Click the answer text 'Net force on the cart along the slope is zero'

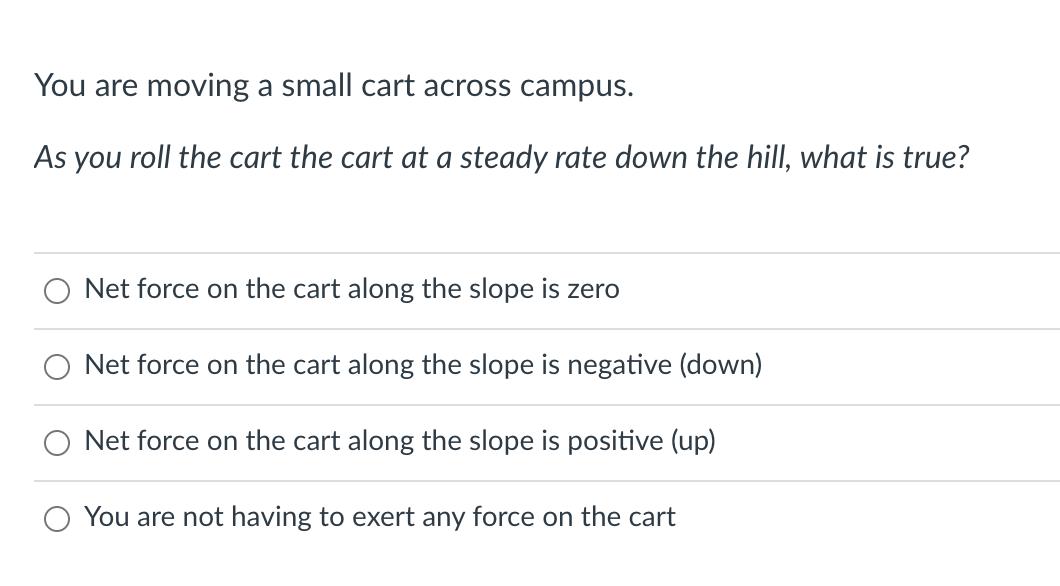tap(352, 289)
